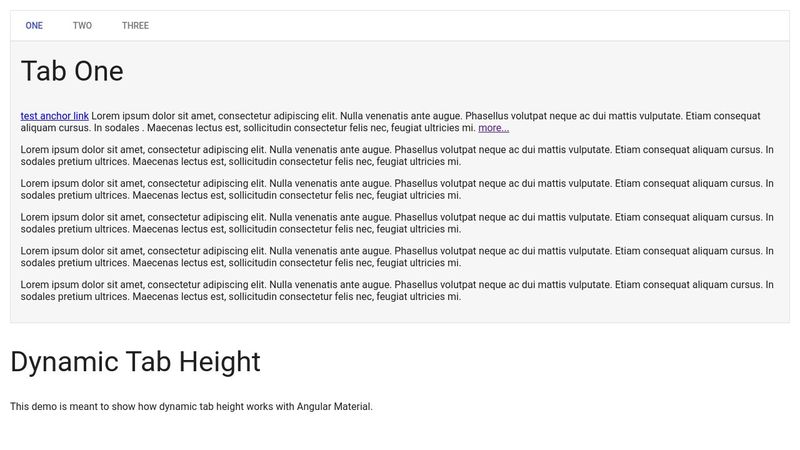Click the second Lorem ipsum paragraph
The width and height of the screenshot is (800, 450).
(397, 156)
